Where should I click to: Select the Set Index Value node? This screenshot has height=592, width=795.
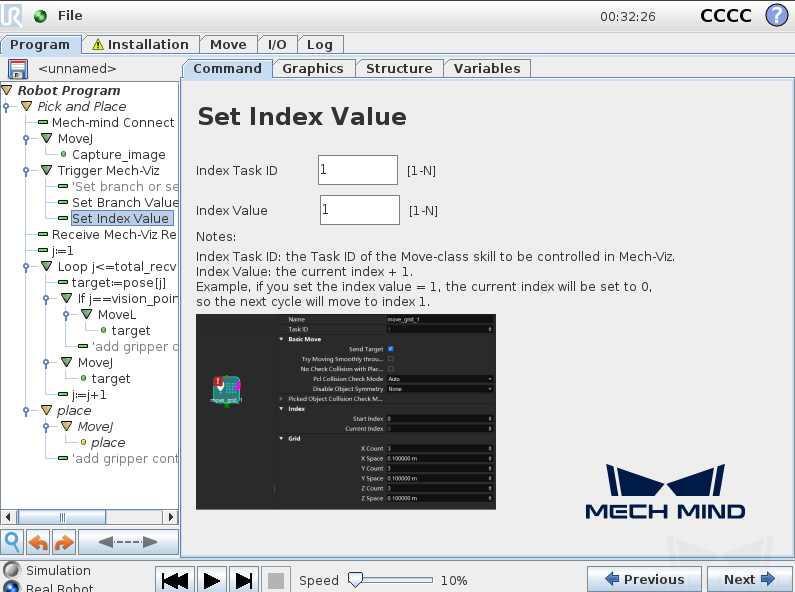(x=120, y=218)
